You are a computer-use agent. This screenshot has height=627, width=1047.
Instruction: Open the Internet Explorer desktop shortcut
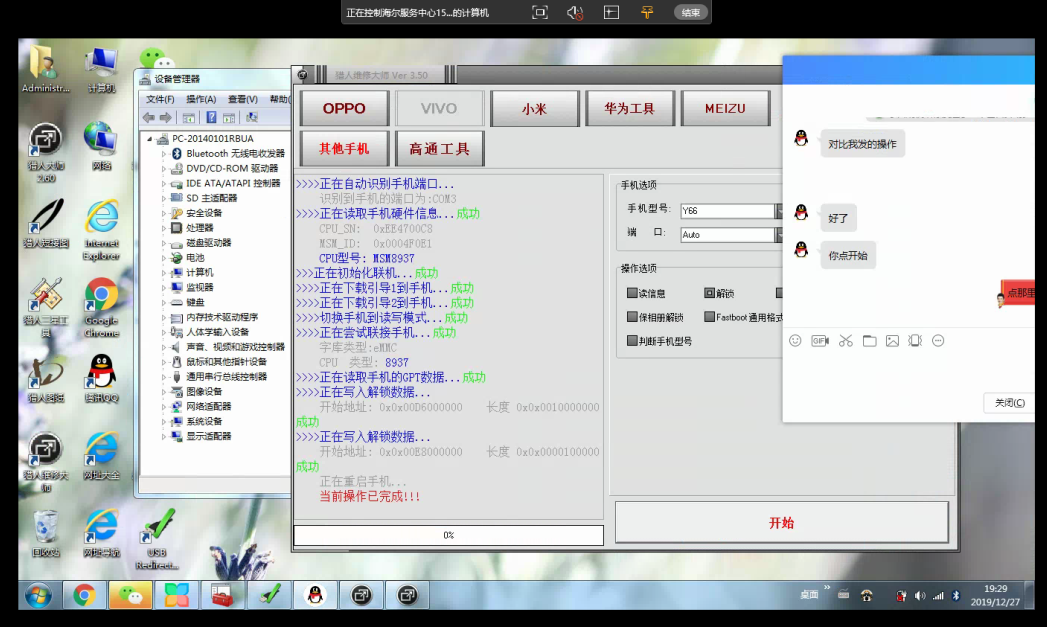point(101,230)
